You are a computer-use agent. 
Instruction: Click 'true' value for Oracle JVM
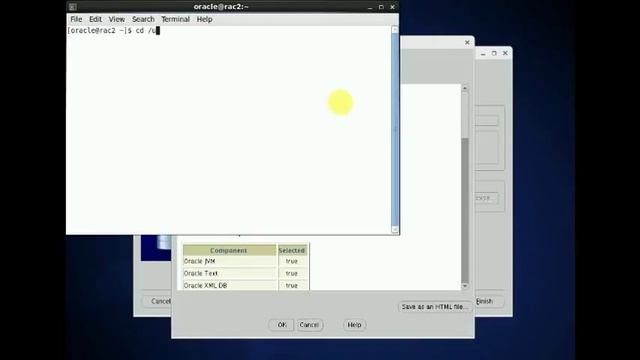292,261
